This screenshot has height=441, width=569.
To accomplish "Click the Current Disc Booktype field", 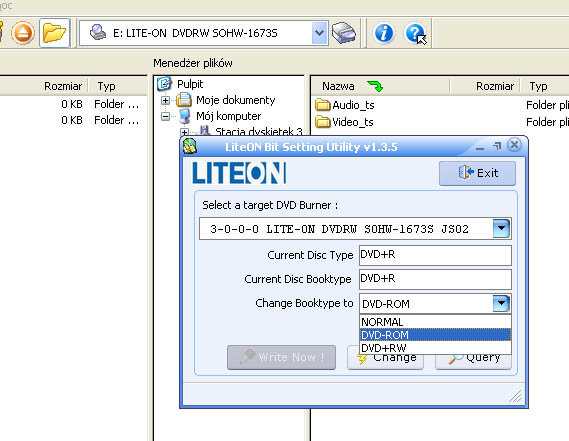I will (435, 279).
